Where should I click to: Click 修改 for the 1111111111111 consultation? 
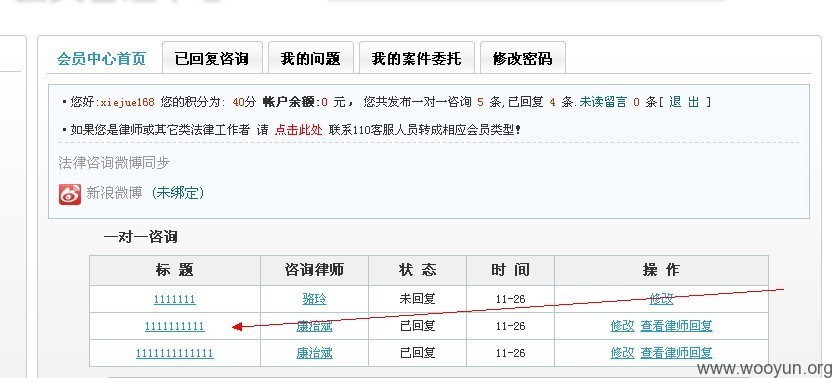tap(622, 353)
